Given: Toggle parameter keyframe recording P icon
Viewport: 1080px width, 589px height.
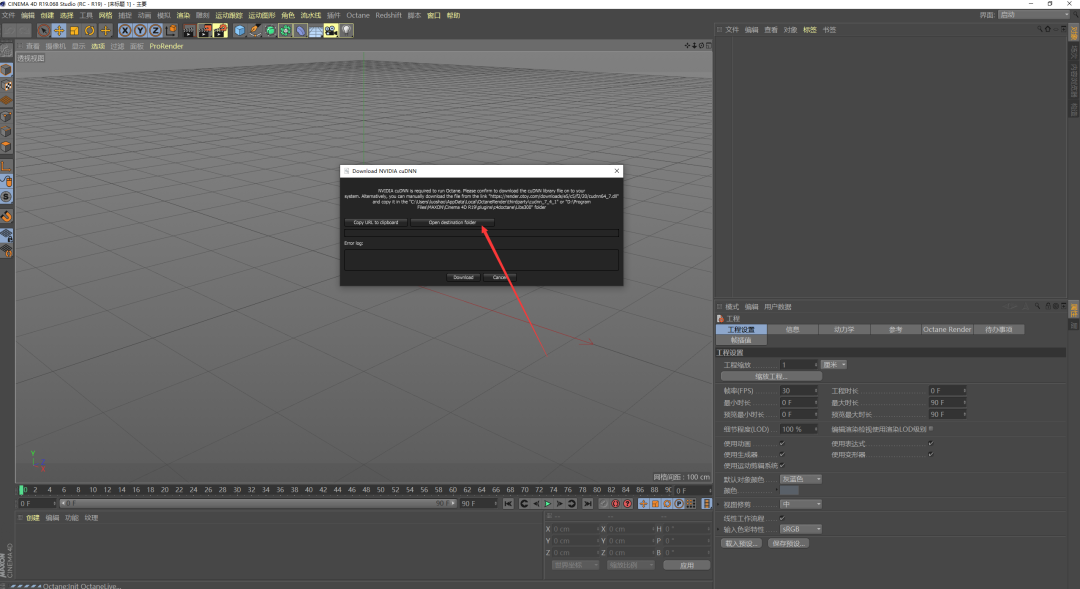Looking at the screenshot, I should (x=679, y=504).
